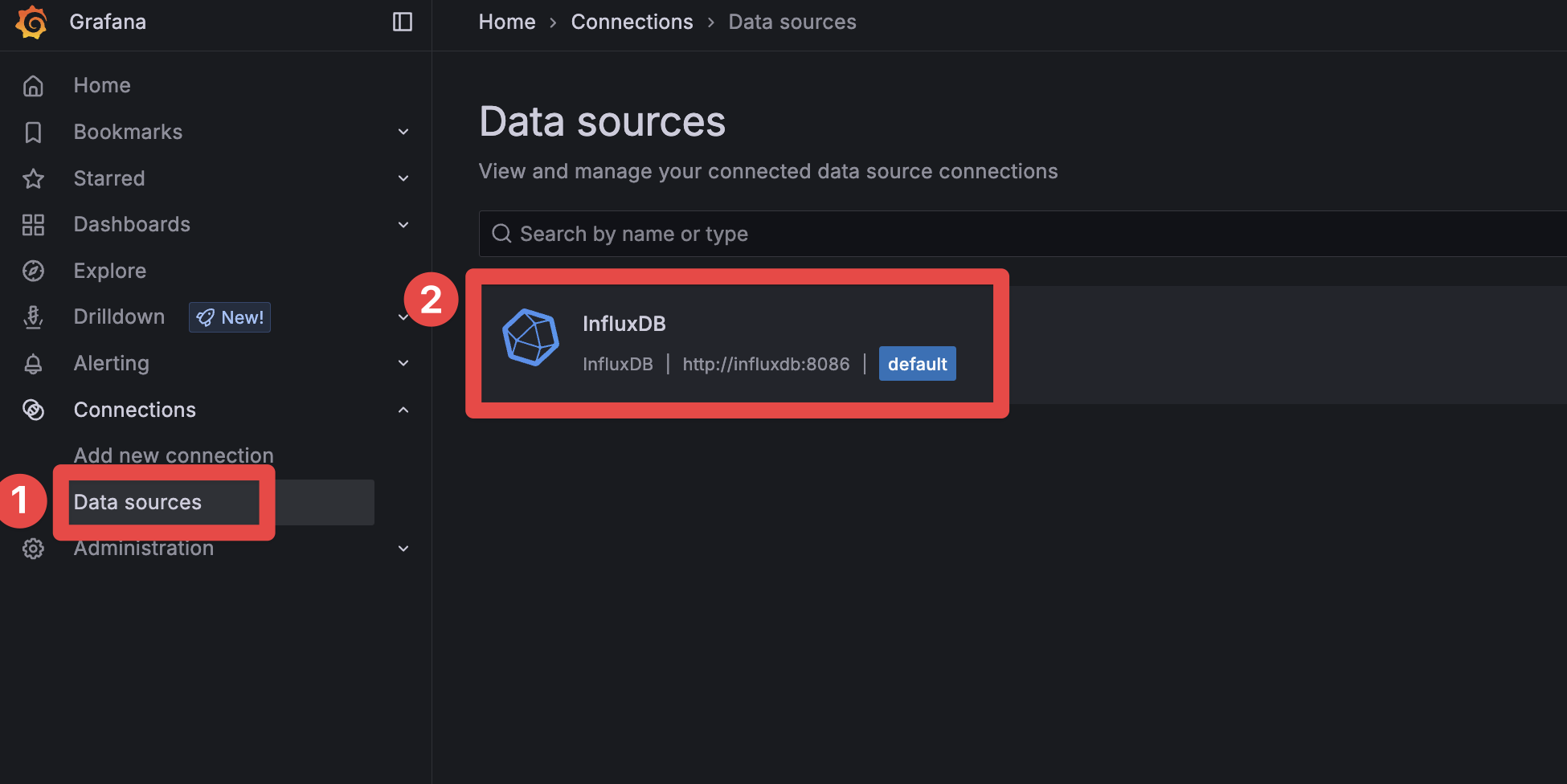Click the Starred star icon

coord(33,178)
